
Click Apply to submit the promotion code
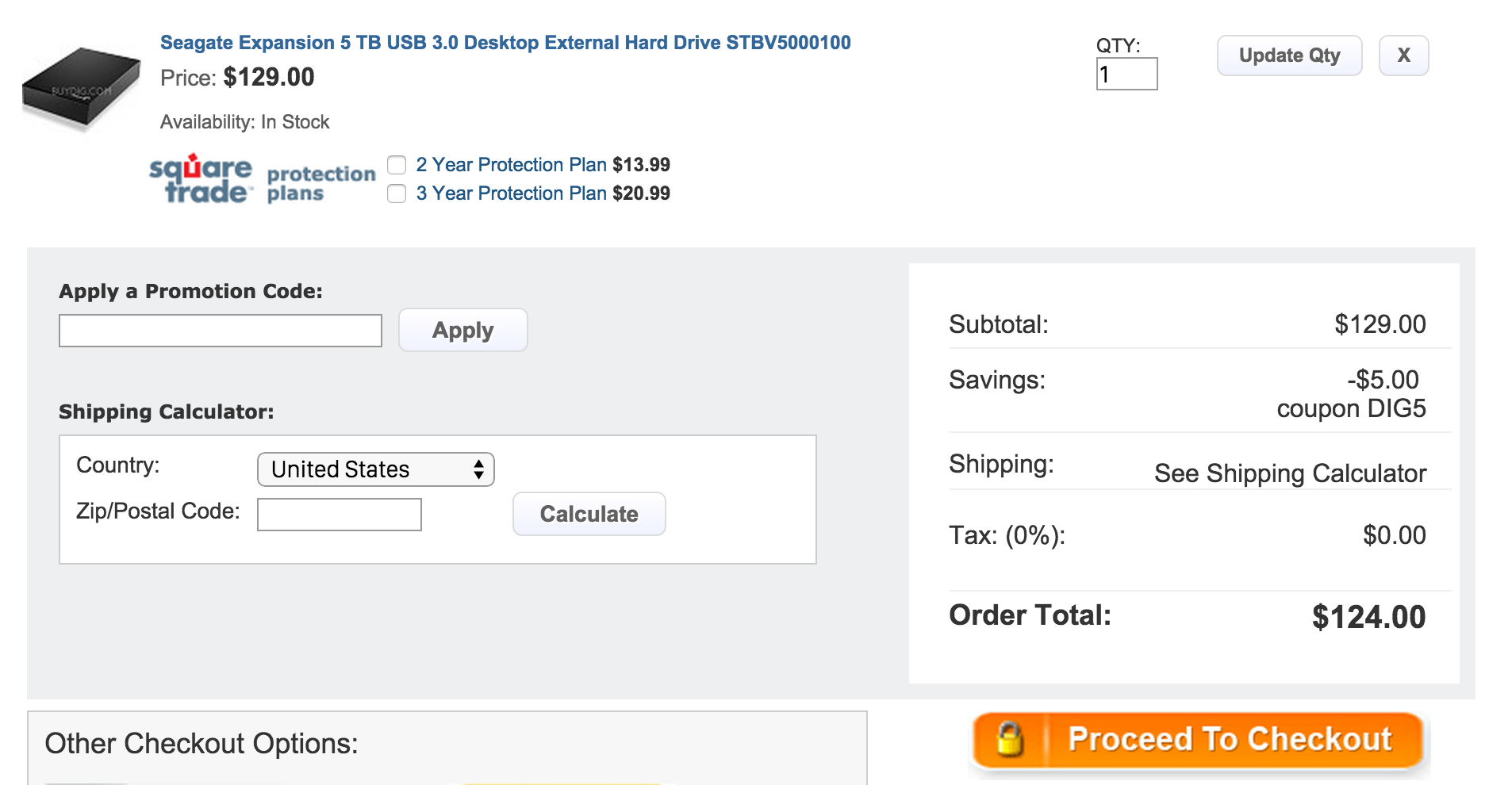tap(463, 330)
